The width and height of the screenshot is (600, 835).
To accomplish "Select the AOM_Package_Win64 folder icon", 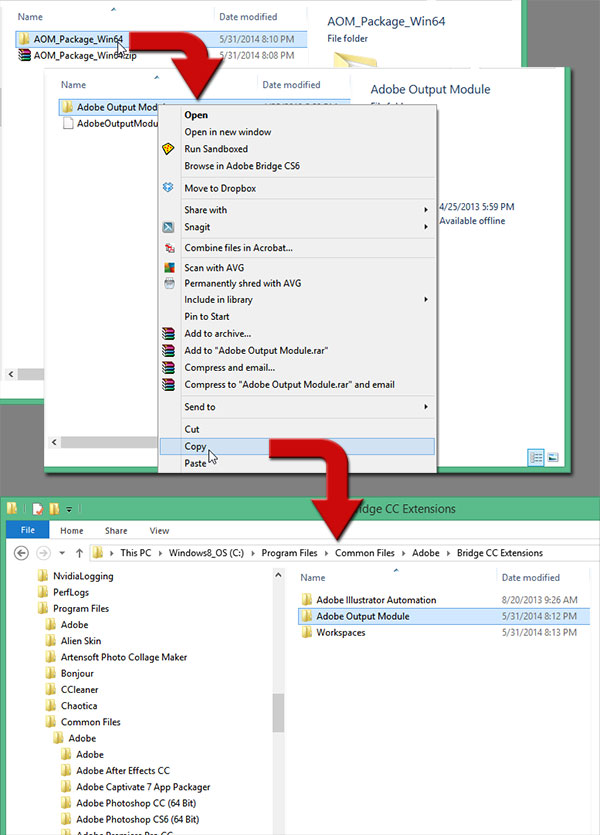I will (23, 39).
